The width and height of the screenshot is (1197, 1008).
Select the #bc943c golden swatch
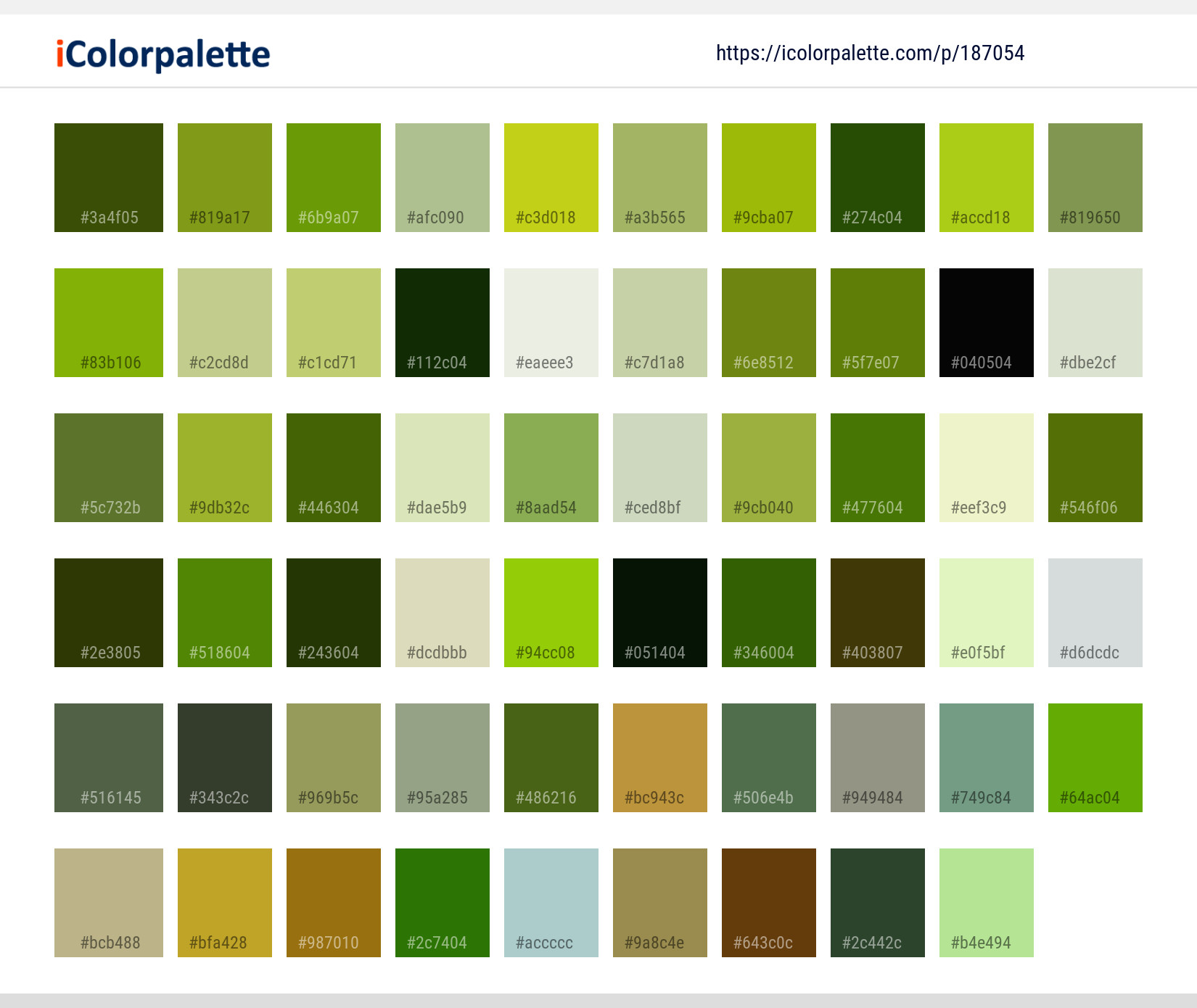[x=660, y=758]
